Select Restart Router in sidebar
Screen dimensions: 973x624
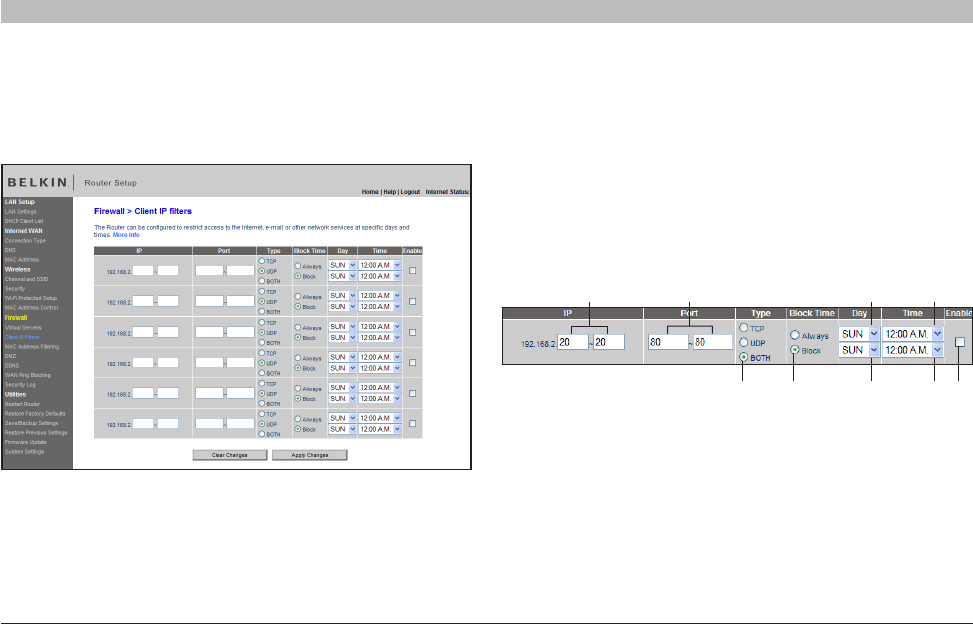(22, 404)
